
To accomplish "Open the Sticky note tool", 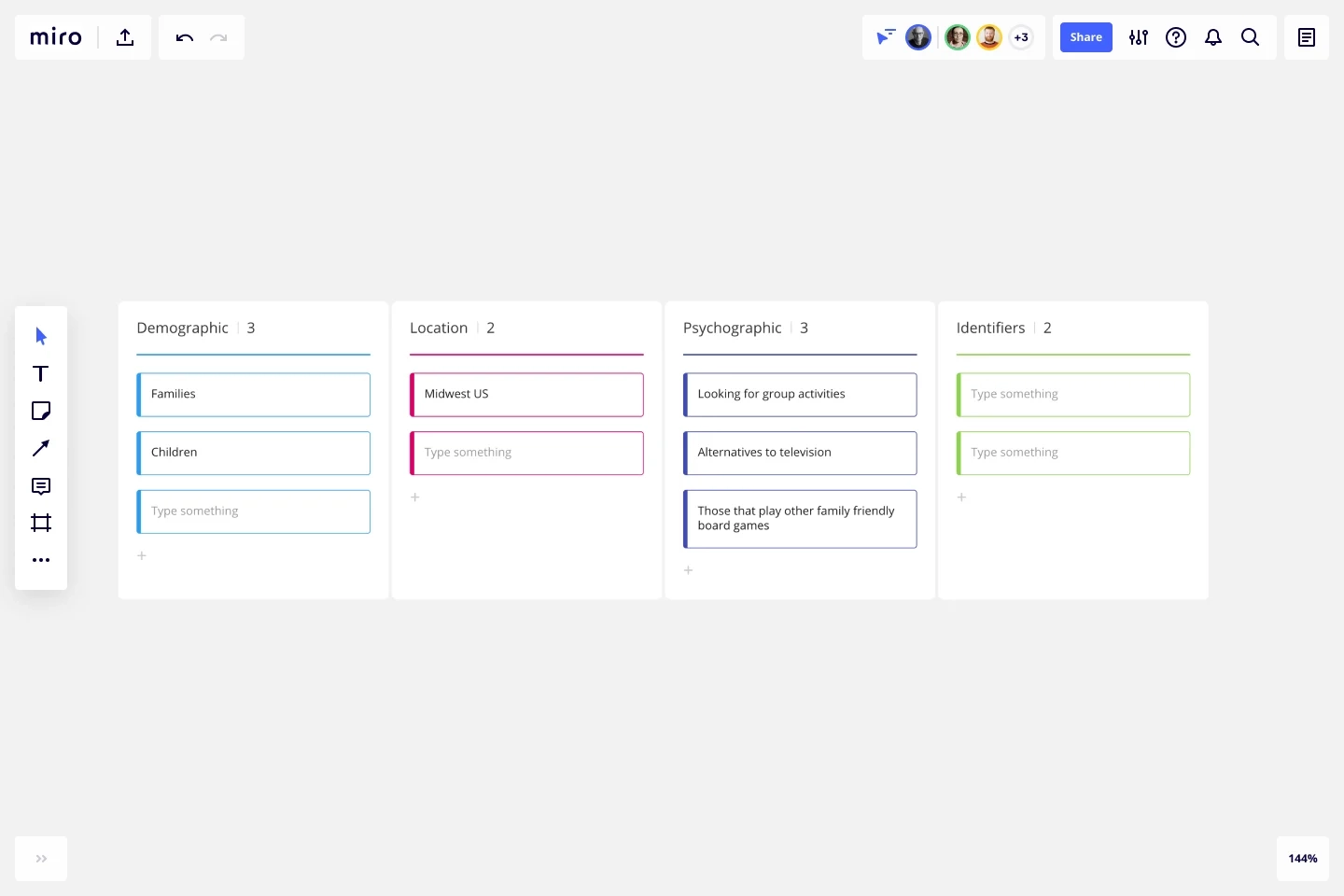I will (41, 411).
